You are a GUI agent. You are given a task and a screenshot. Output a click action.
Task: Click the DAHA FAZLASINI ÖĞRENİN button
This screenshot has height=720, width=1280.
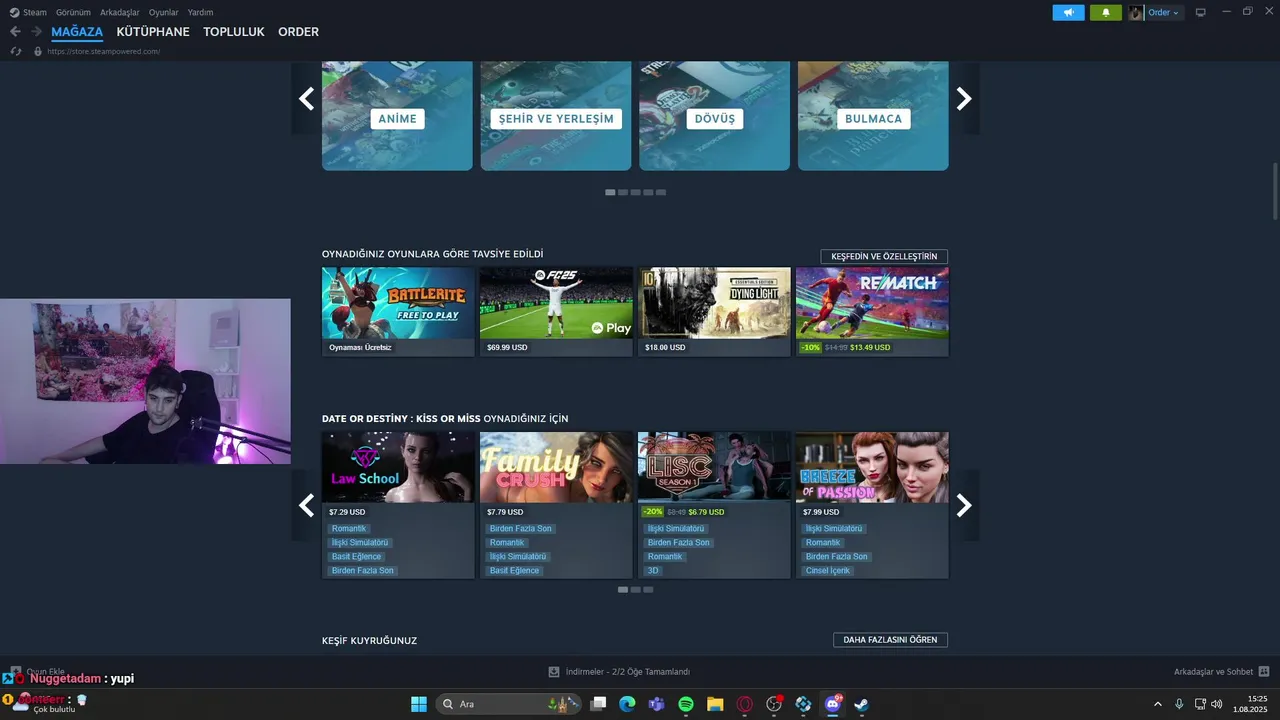pos(890,640)
